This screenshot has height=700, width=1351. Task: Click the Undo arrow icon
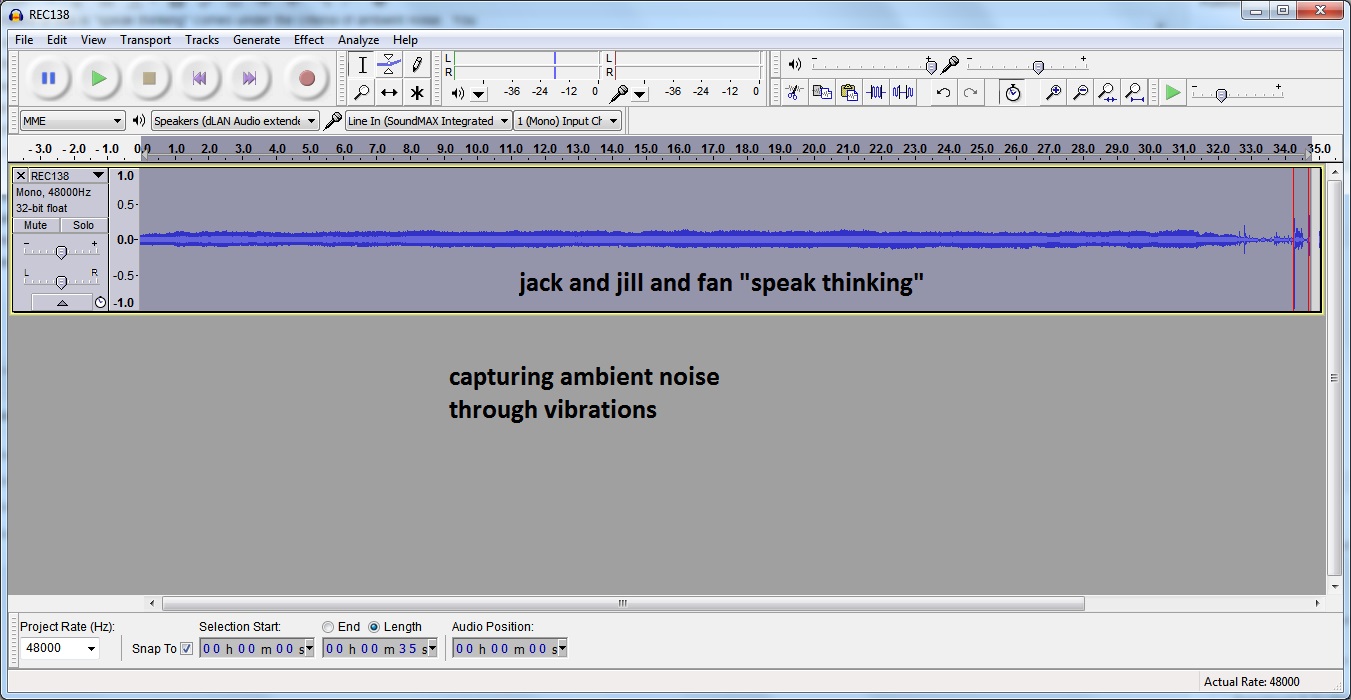(943, 93)
